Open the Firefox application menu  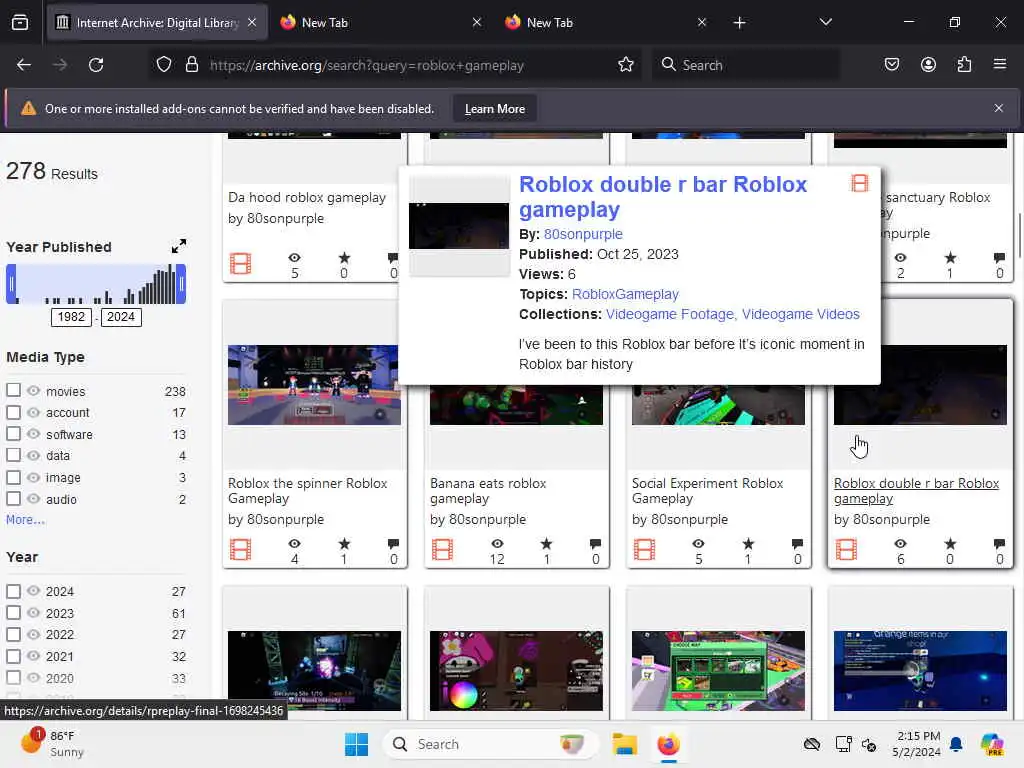(999, 64)
